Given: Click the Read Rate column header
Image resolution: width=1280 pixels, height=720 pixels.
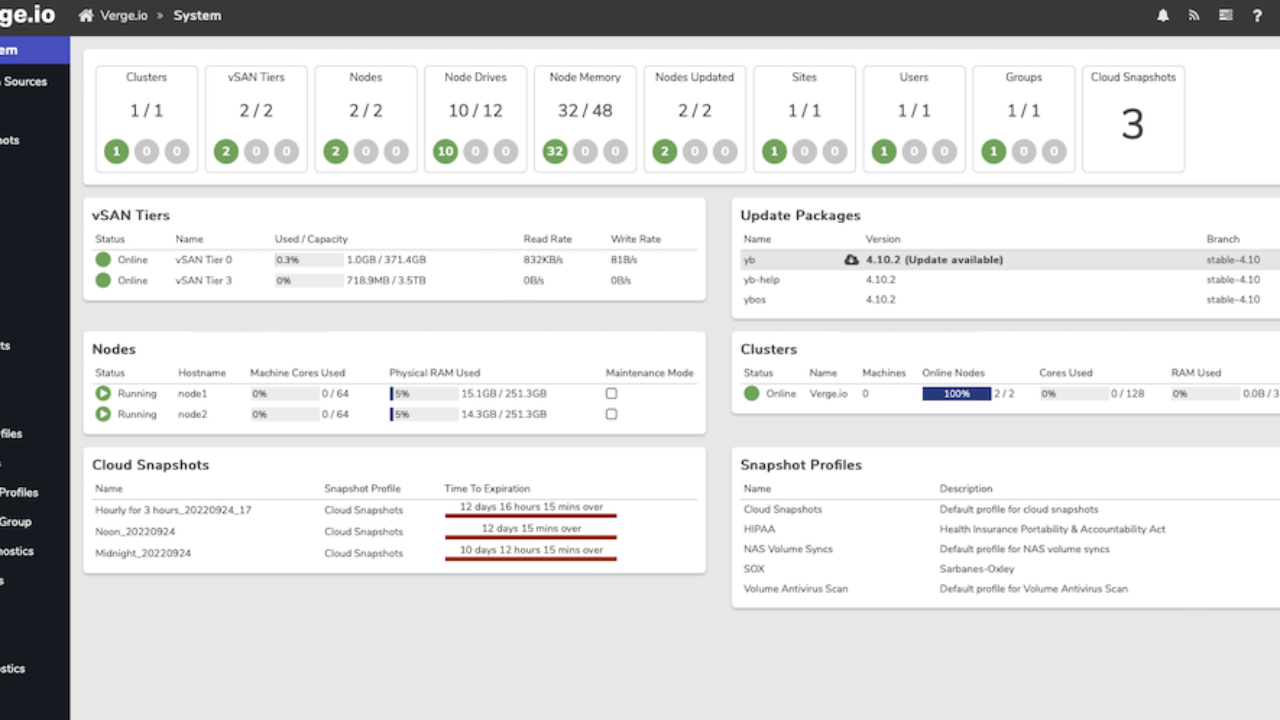Looking at the screenshot, I should (548, 239).
